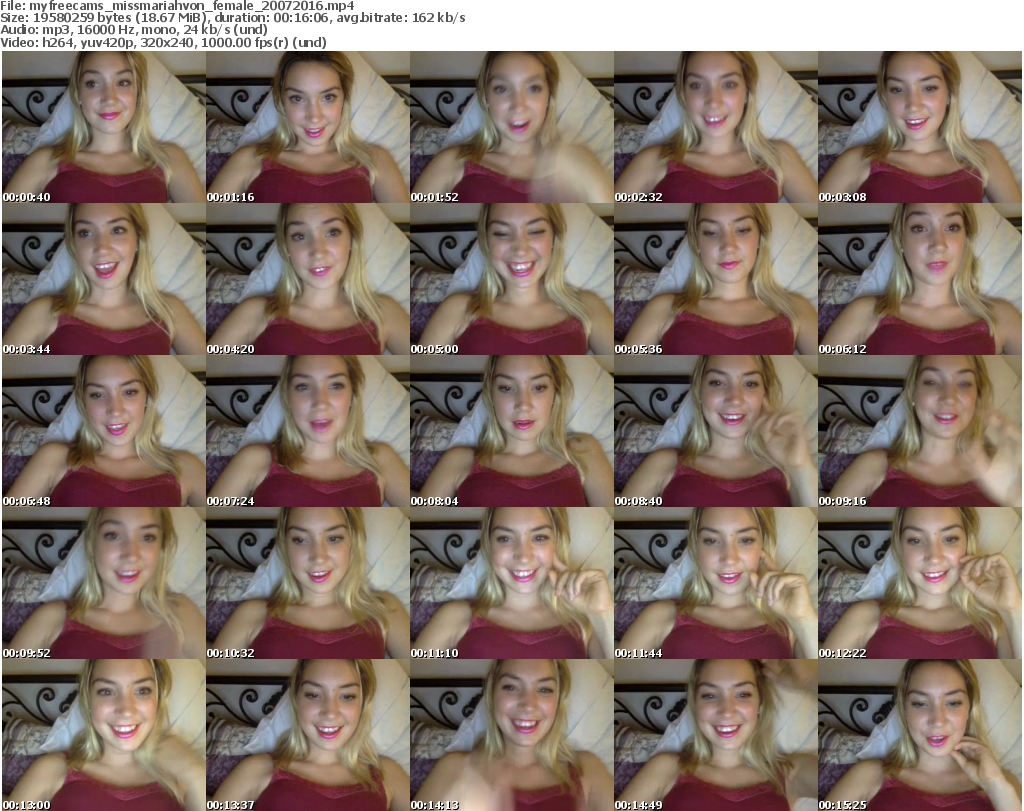Viewport: 1024px width, 811px height.
Task: Select the 00:11:10 snapshot
Action: (512, 583)
